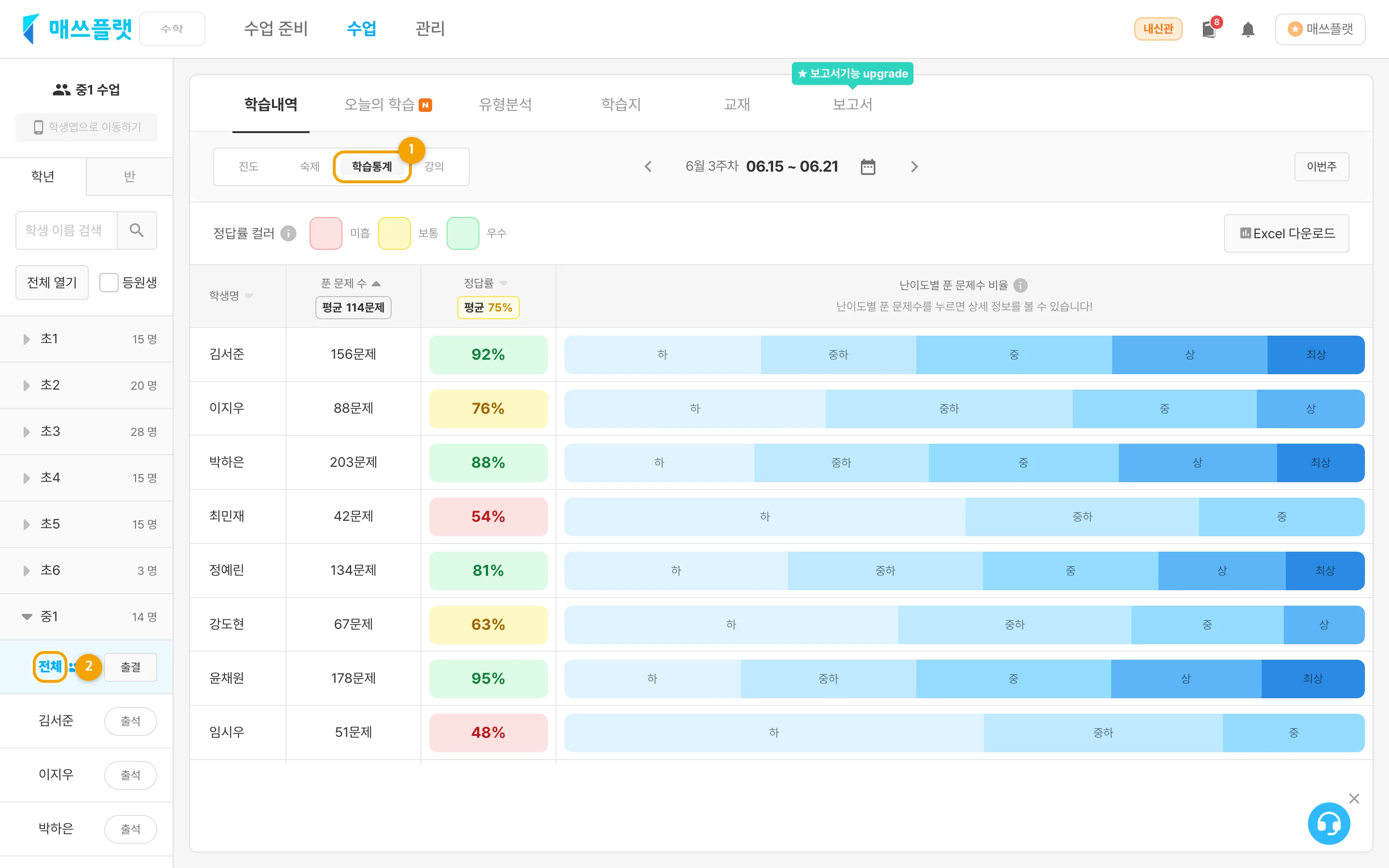Click 이지우's 중하 difficulty bar segment

click(949, 409)
